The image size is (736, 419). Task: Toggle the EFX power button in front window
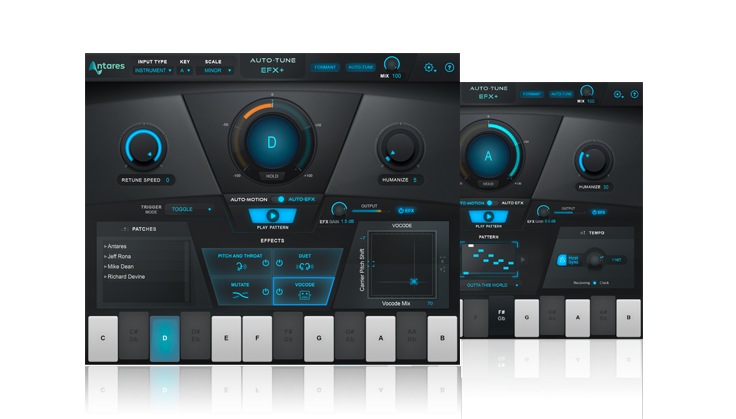click(406, 211)
